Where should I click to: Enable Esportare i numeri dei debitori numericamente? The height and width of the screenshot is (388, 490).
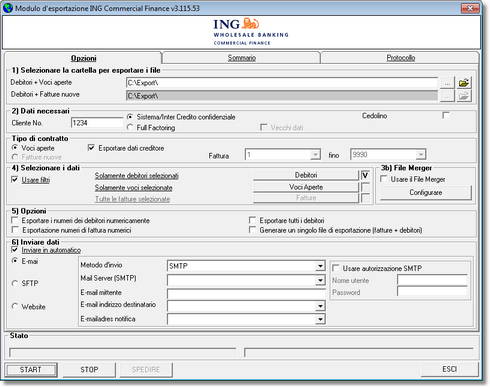[x=15, y=220]
